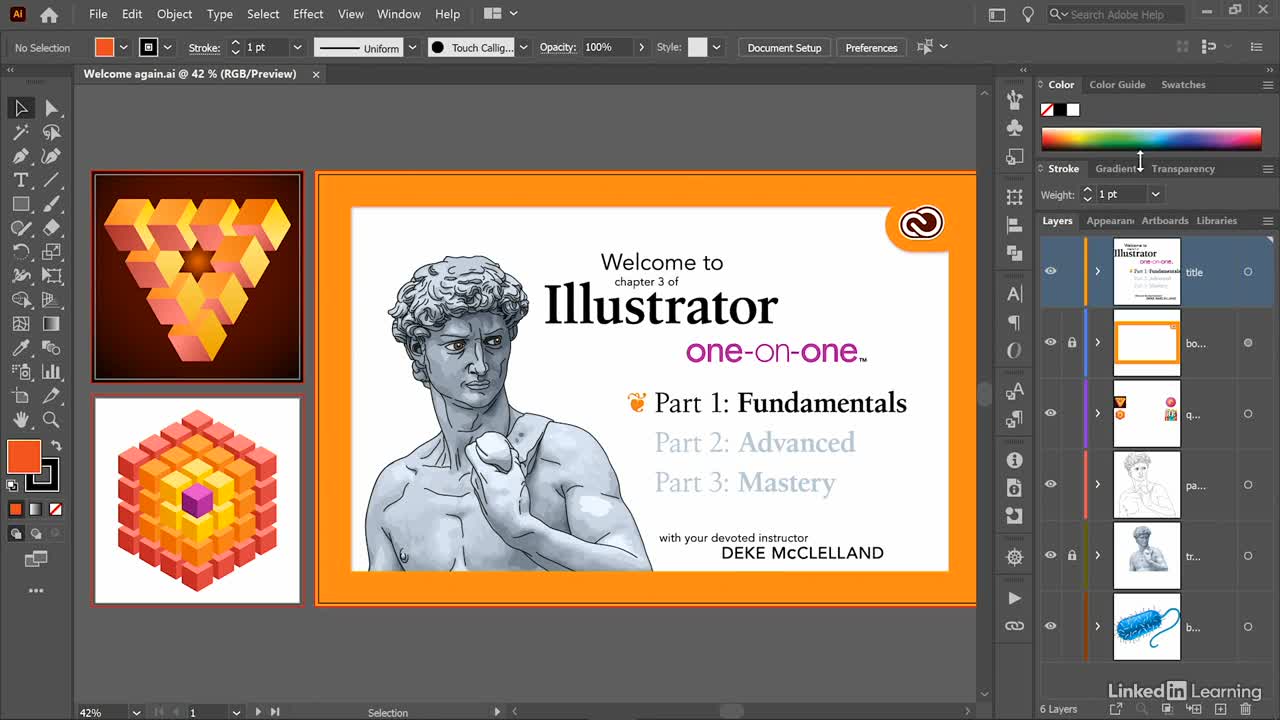
Task: Click the Document Setup button
Action: [x=784, y=47]
